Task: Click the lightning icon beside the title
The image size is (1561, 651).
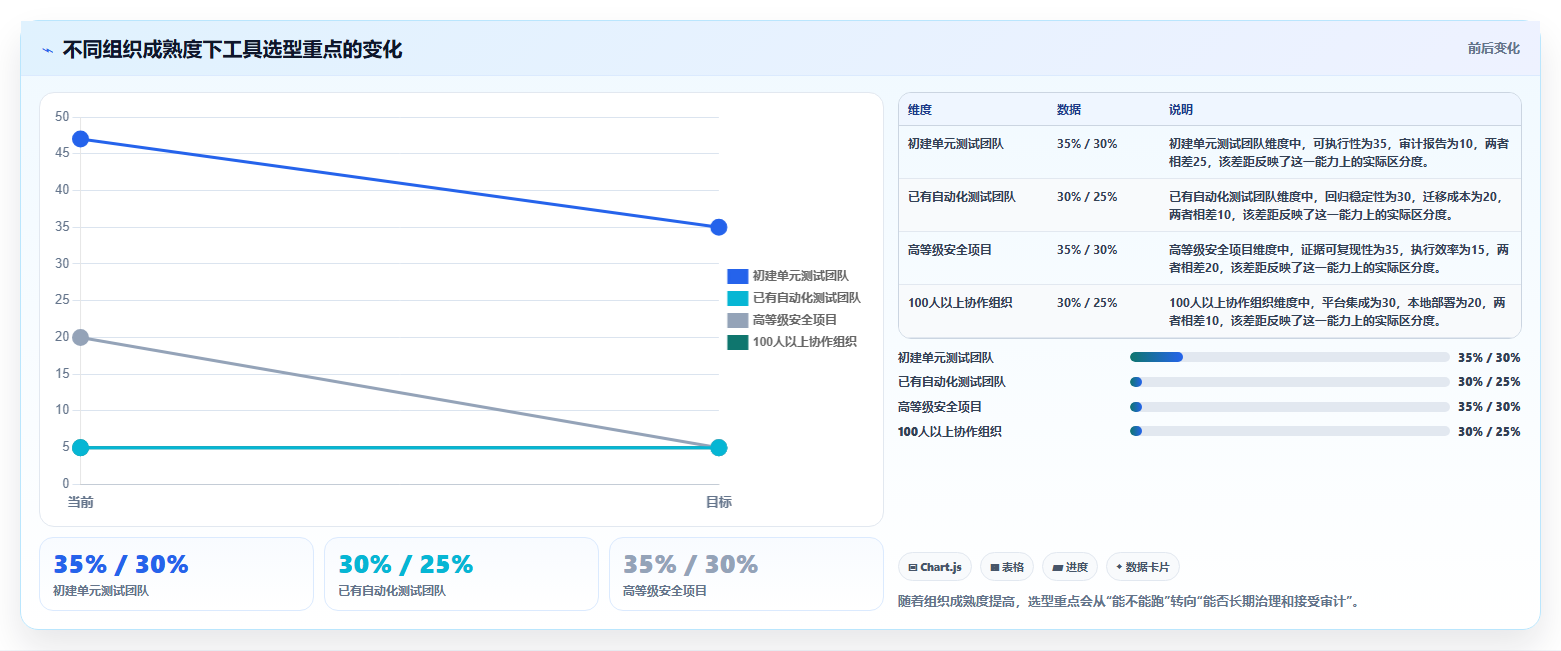Action: tap(47, 50)
